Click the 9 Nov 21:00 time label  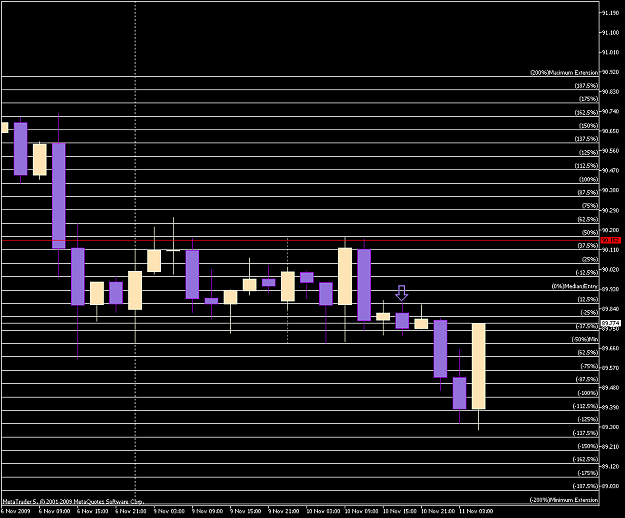pos(284,511)
